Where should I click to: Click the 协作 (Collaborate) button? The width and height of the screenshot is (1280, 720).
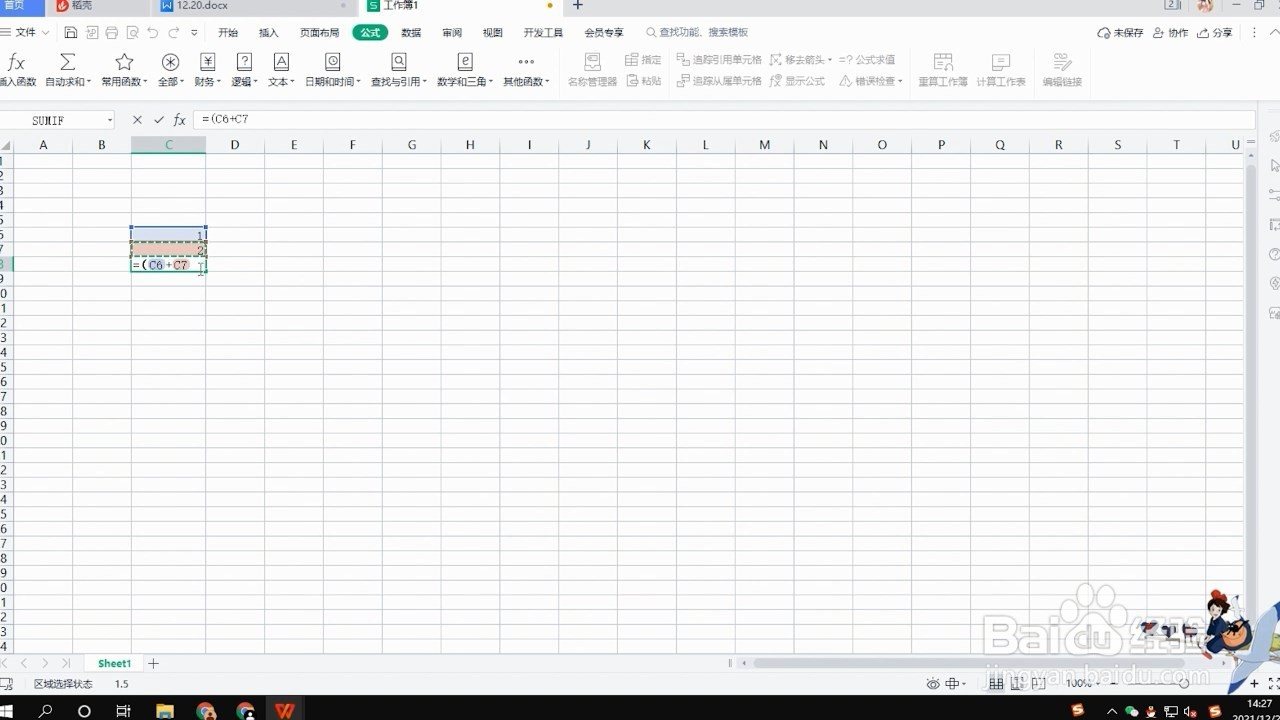(1171, 33)
